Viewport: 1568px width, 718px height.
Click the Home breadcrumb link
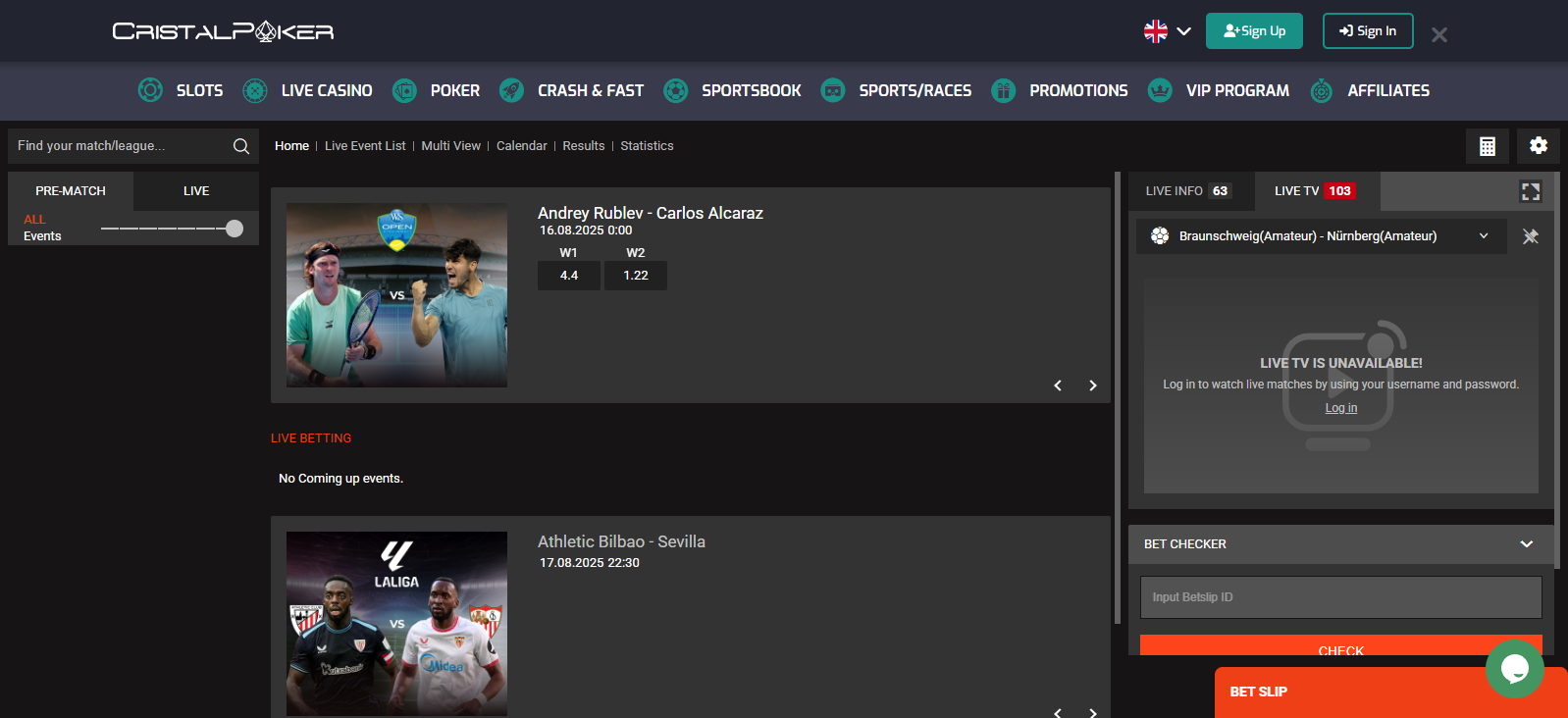[291, 146]
